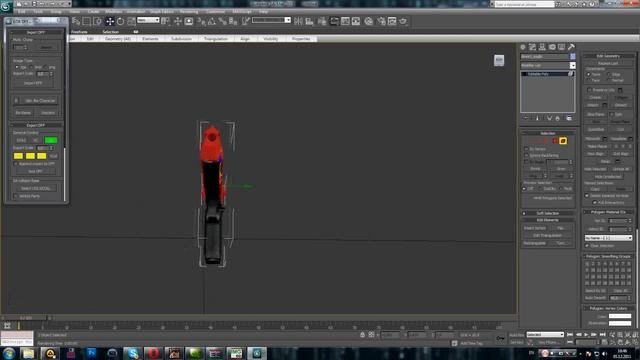This screenshot has height=360, width=640.
Task: Activate the Select and Scale tool
Action: [131, 21]
